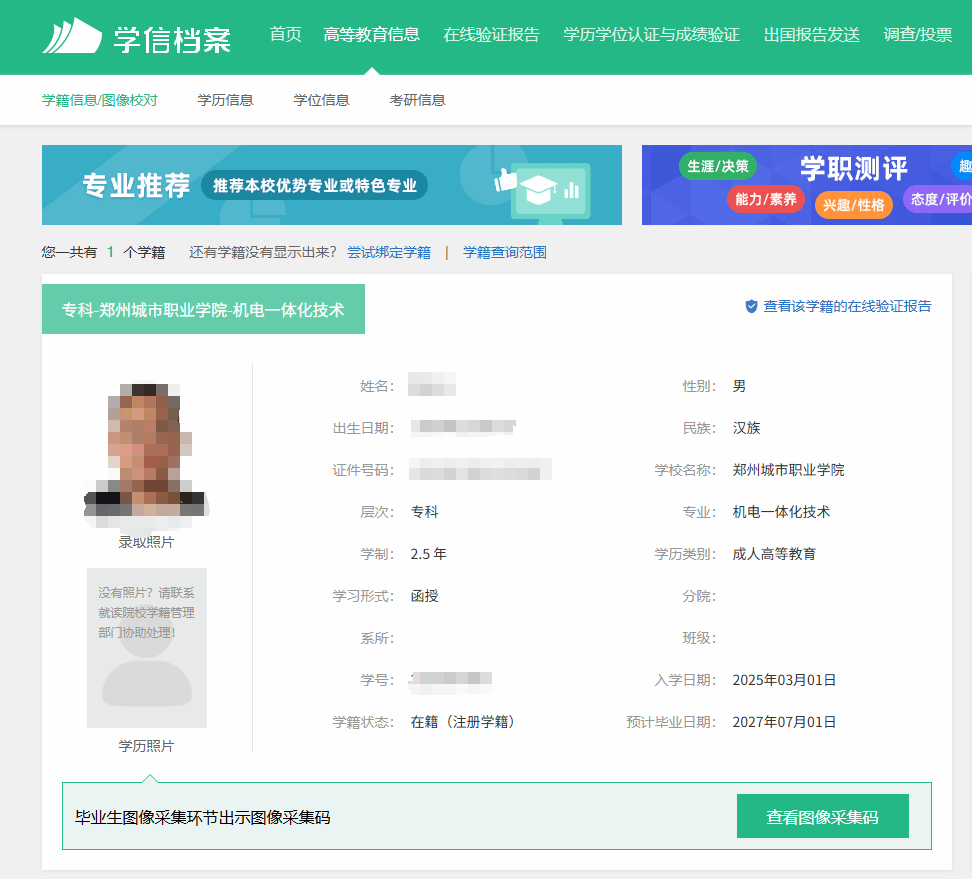Switch to the 学位信息 tab
Image resolution: width=972 pixels, height=879 pixels.
[321, 100]
